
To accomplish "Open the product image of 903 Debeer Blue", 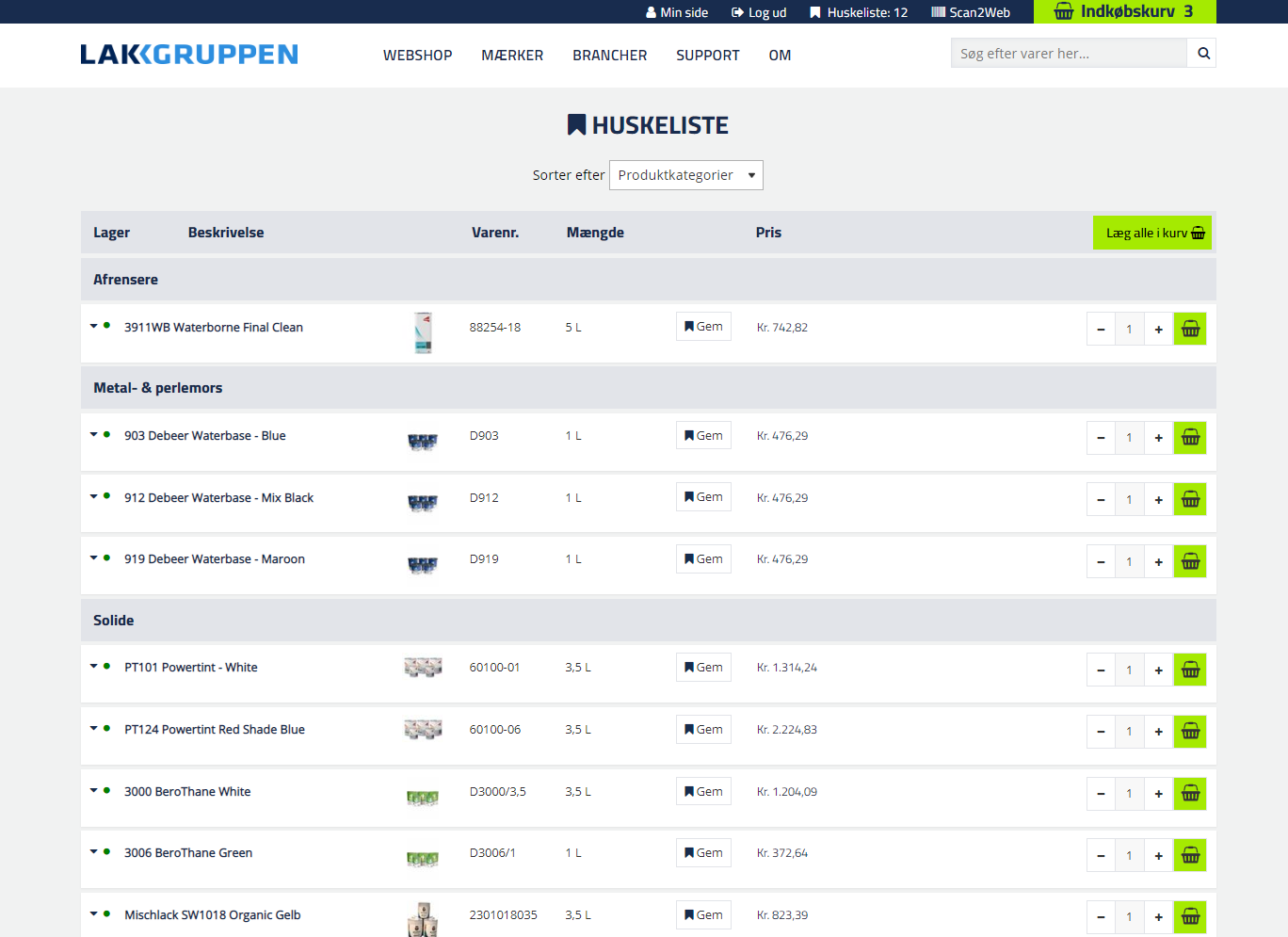I will [423, 442].
